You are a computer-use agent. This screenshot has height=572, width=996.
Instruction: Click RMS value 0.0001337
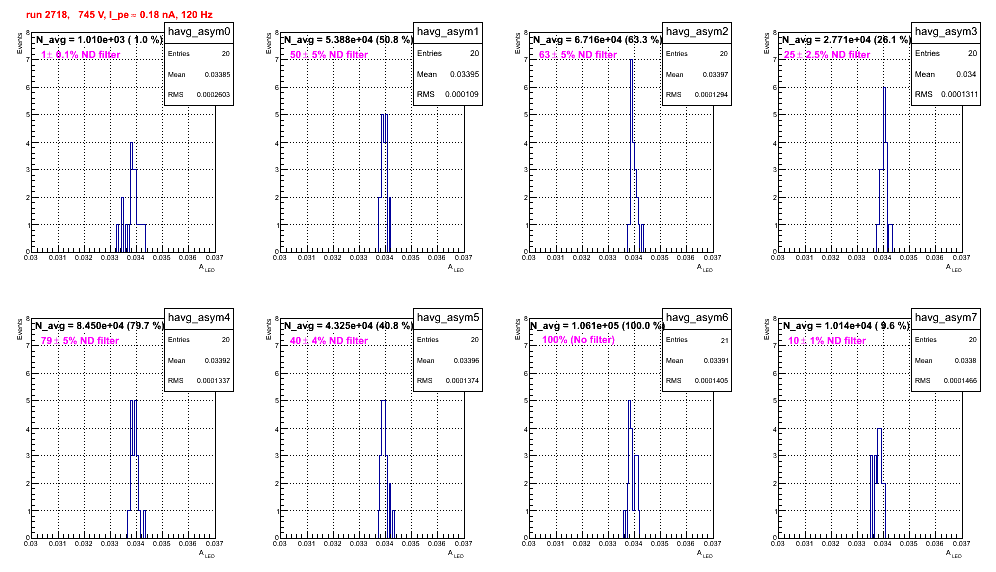coord(213,381)
